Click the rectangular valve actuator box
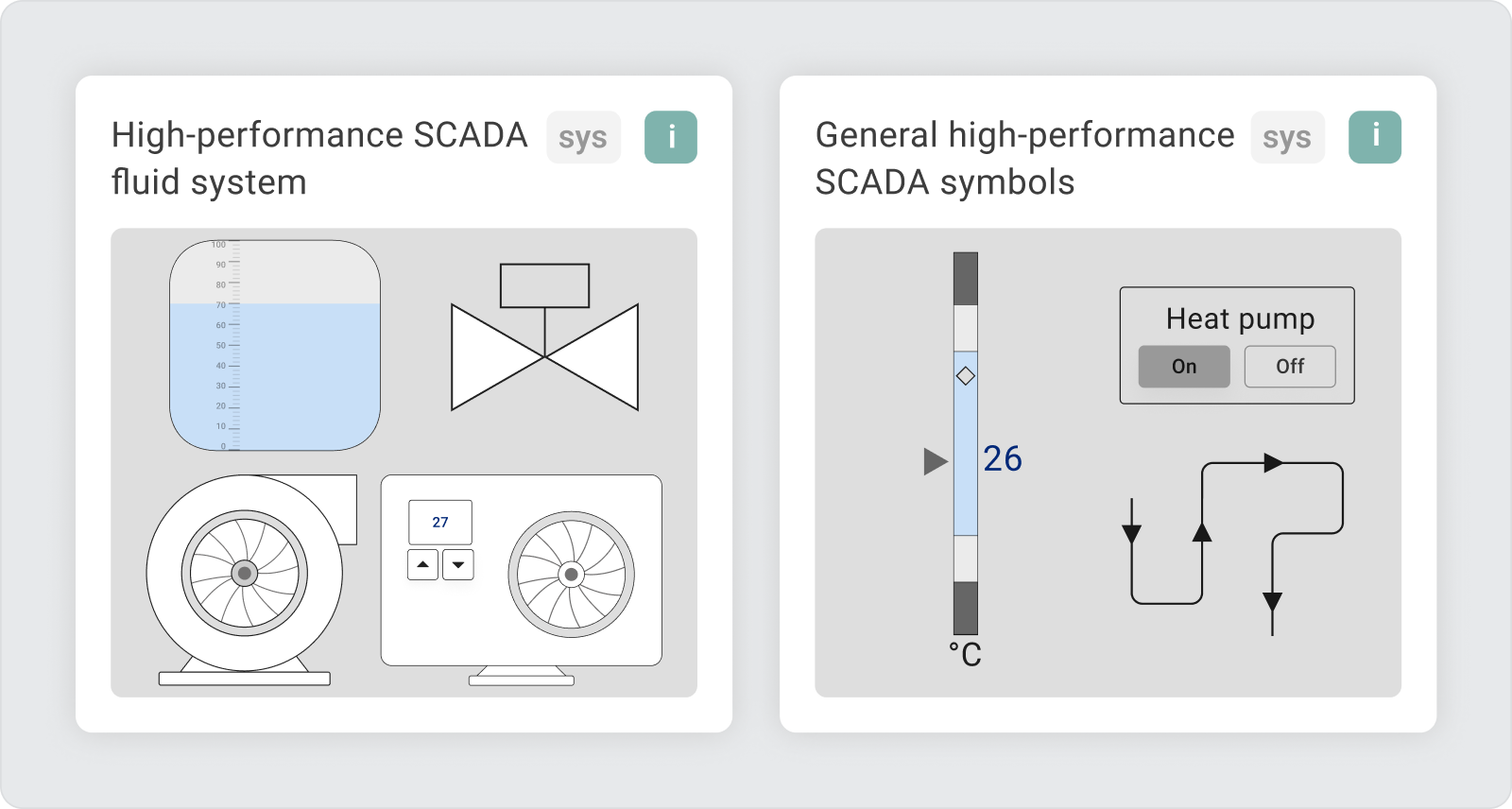Screen dimensions: 1512x809 [544, 285]
